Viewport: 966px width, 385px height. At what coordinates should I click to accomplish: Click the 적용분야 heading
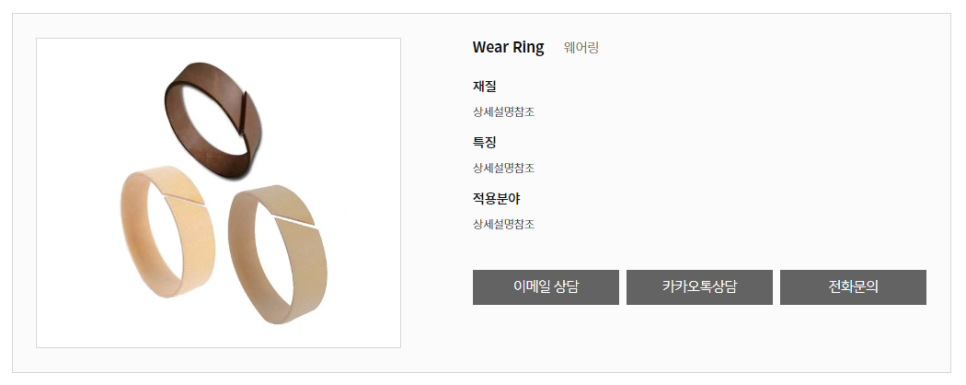click(x=496, y=198)
